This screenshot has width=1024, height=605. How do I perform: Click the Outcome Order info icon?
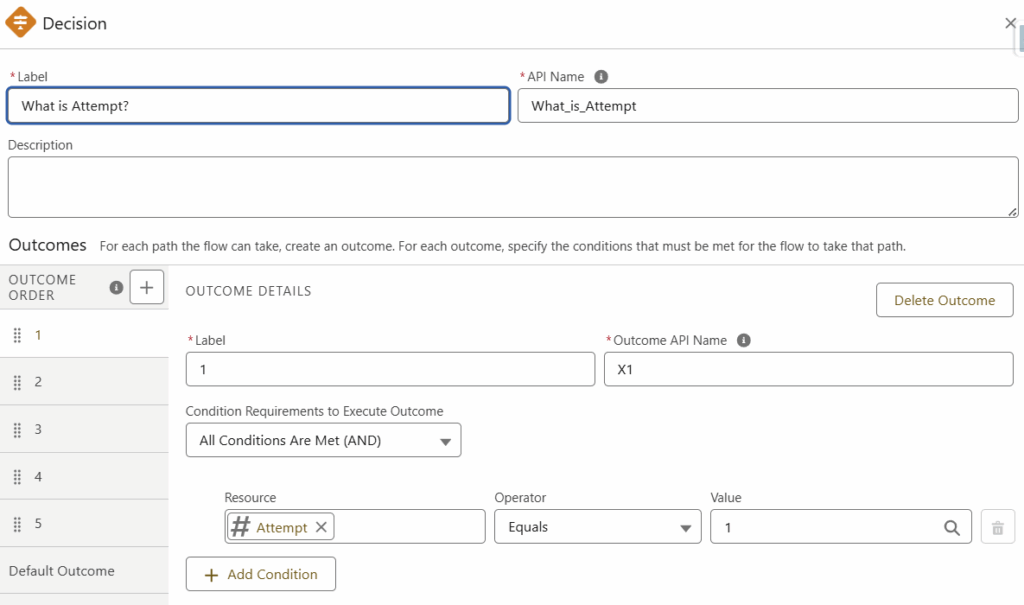tap(116, 288)
